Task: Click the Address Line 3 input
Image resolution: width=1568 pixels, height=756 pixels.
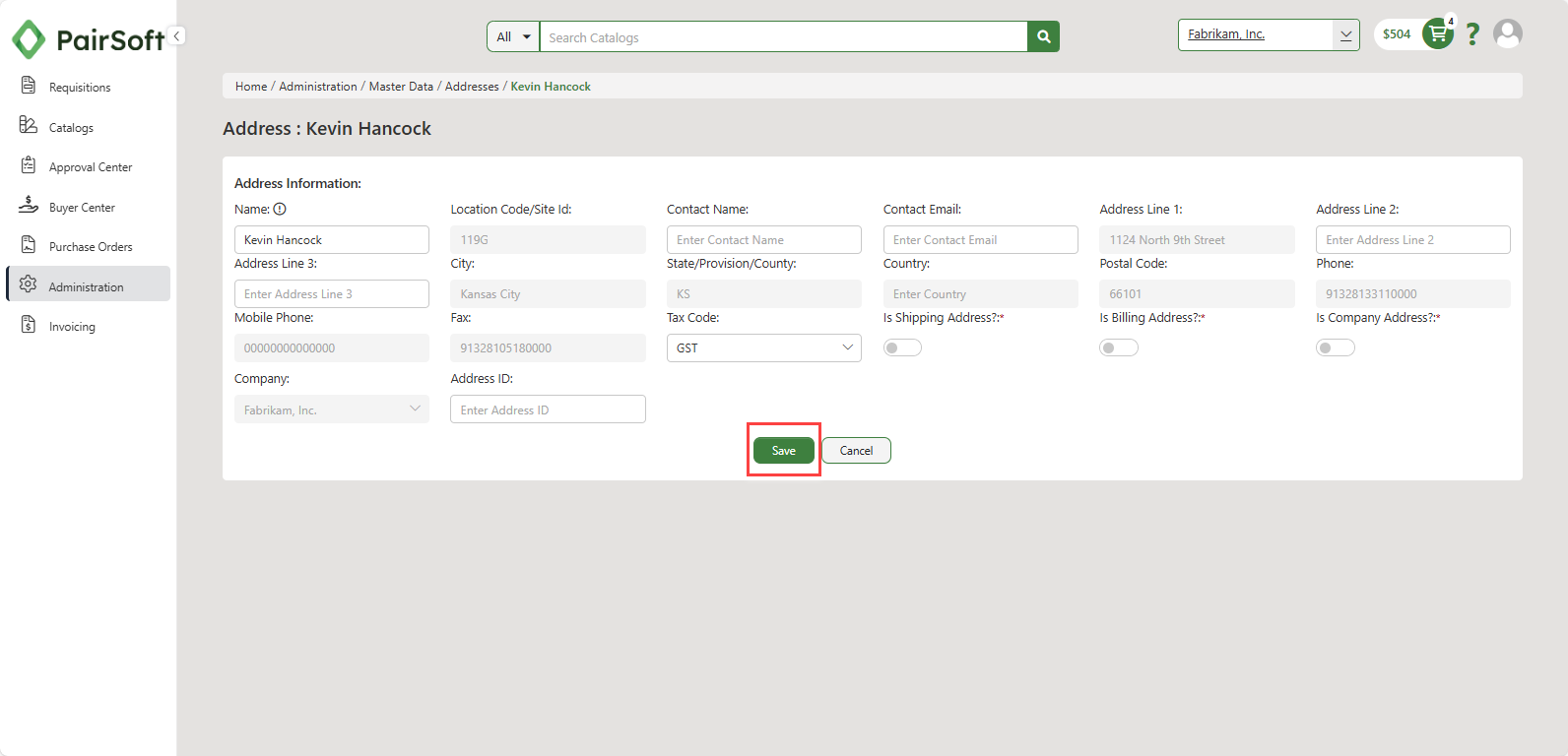Action: click(332, 293)
